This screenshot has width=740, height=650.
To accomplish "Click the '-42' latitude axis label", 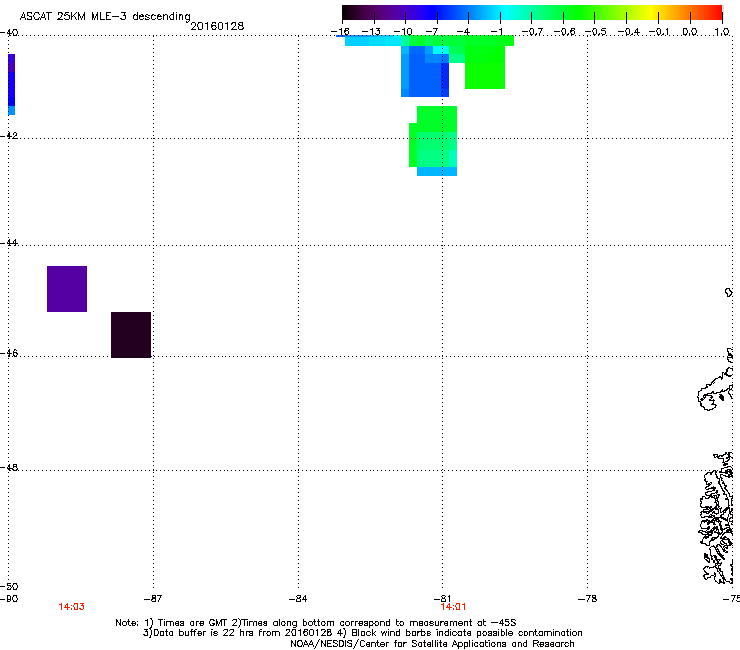I will click(x=9, y=135).
